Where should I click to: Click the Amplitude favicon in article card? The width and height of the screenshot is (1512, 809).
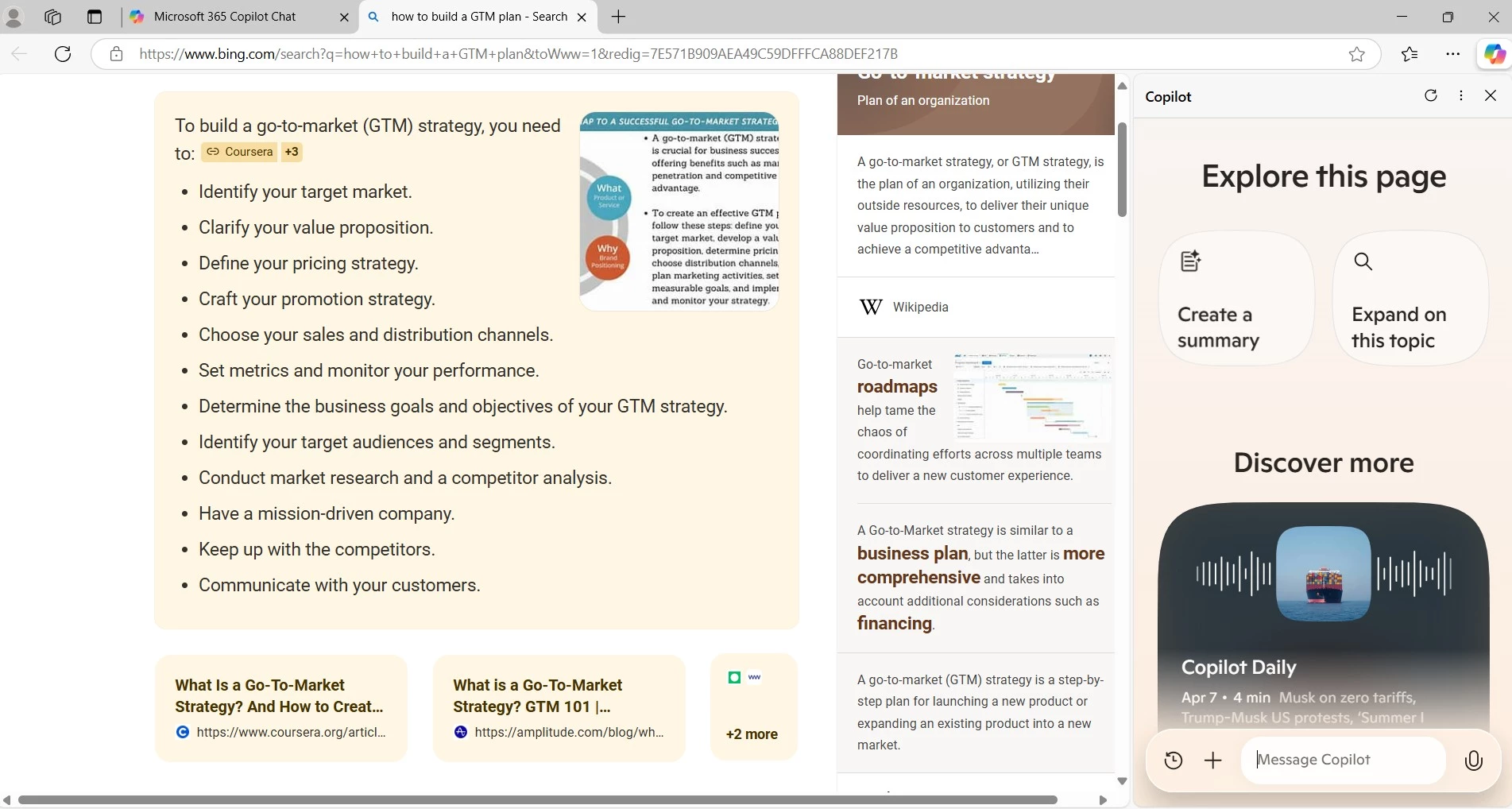click(461, 733)
